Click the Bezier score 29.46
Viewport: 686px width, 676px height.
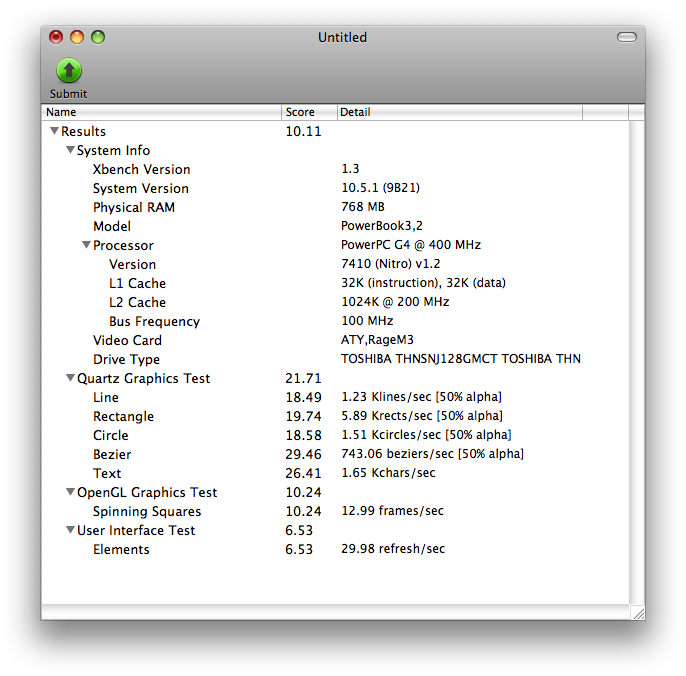coord(303,454)
